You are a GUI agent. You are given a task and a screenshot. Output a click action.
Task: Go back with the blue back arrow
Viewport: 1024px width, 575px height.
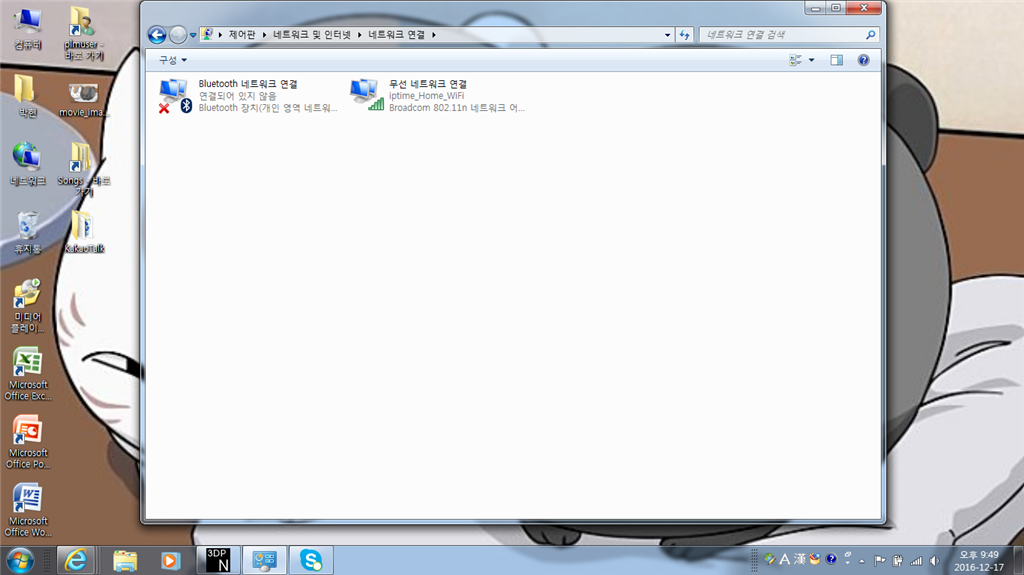coord(157,35)
